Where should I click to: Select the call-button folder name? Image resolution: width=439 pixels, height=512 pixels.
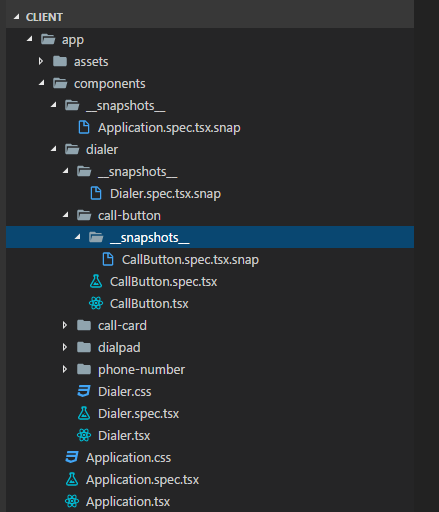click(x=129, y=216)
